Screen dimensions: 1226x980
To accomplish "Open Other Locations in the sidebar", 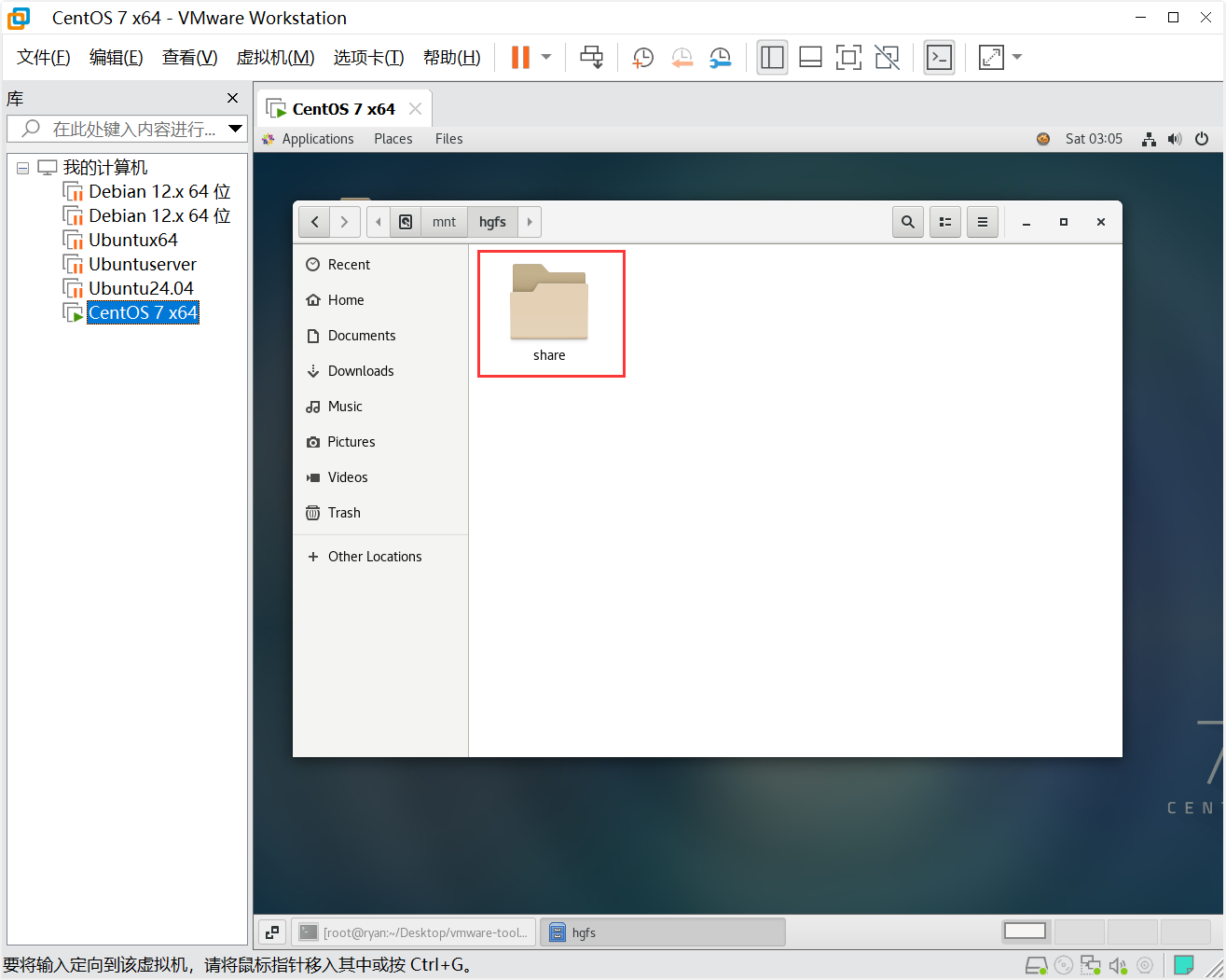I will point(380,557).
